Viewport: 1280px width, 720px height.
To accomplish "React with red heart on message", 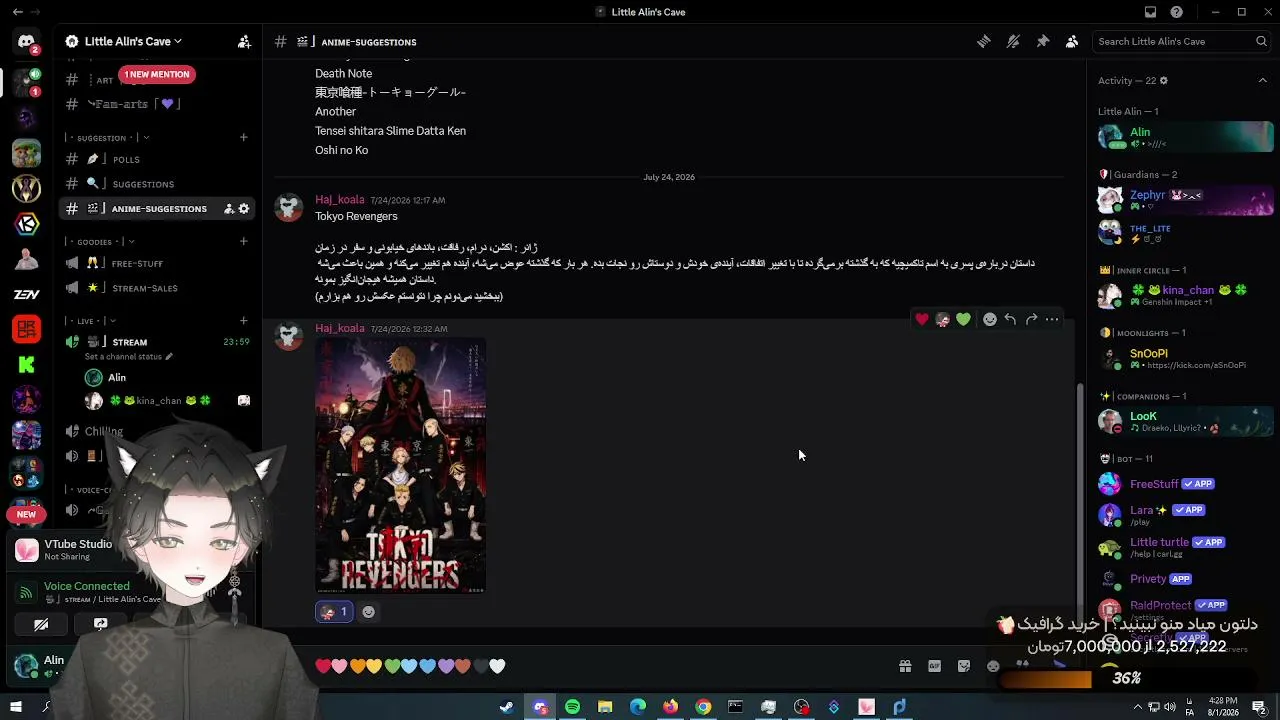I will (x=922, y=319).
